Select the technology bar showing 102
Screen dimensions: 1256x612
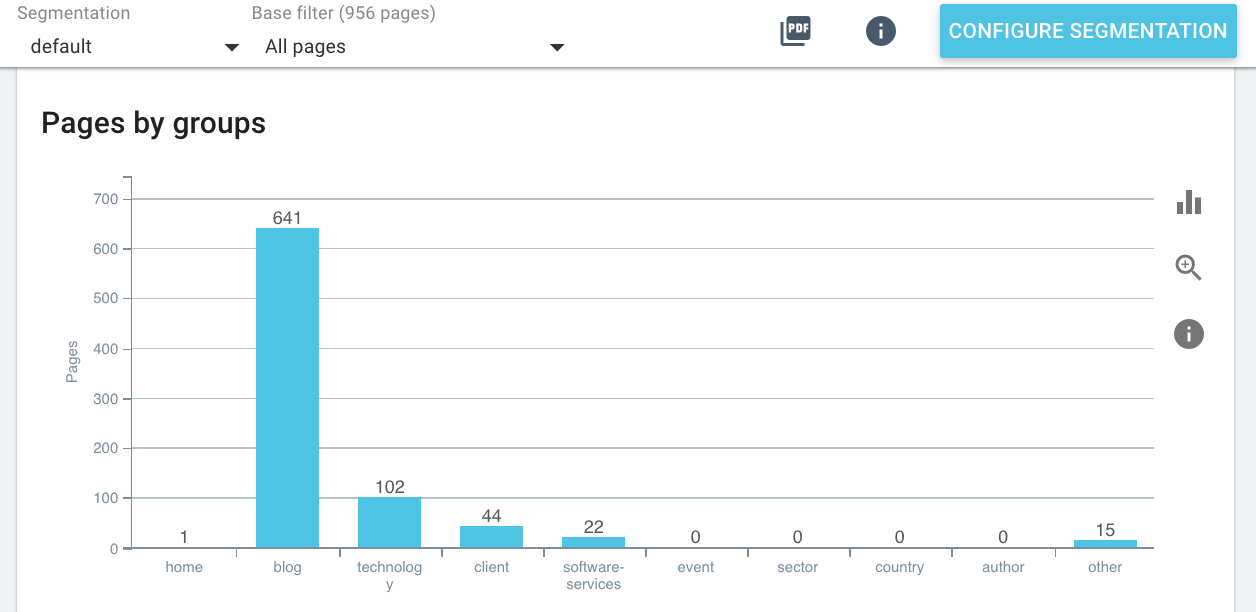coord(389,522)
